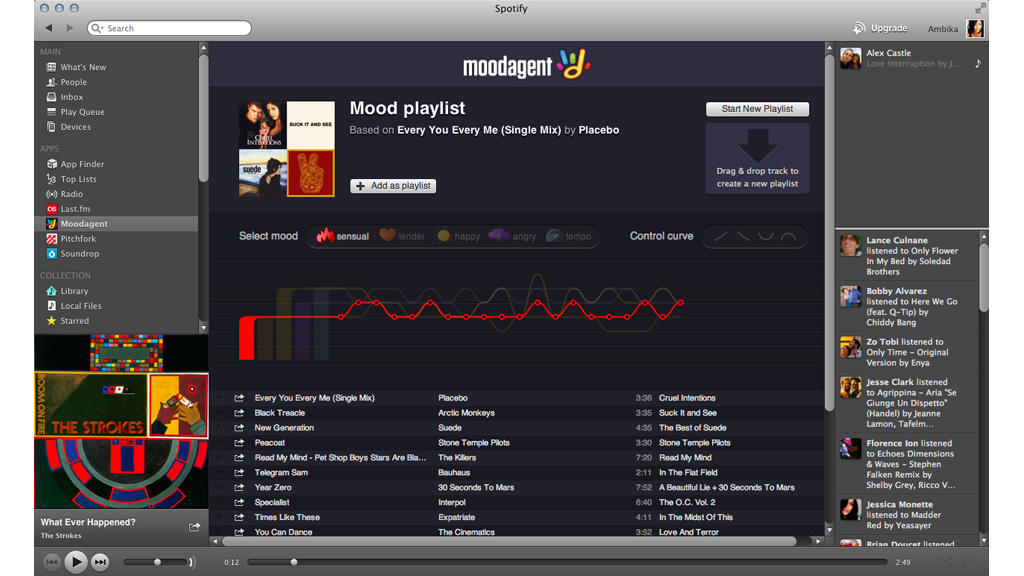Click the red curve point at the line's end
This screenshot has width=1024, height=576.
pyautogui.click(x=681, y=302)
